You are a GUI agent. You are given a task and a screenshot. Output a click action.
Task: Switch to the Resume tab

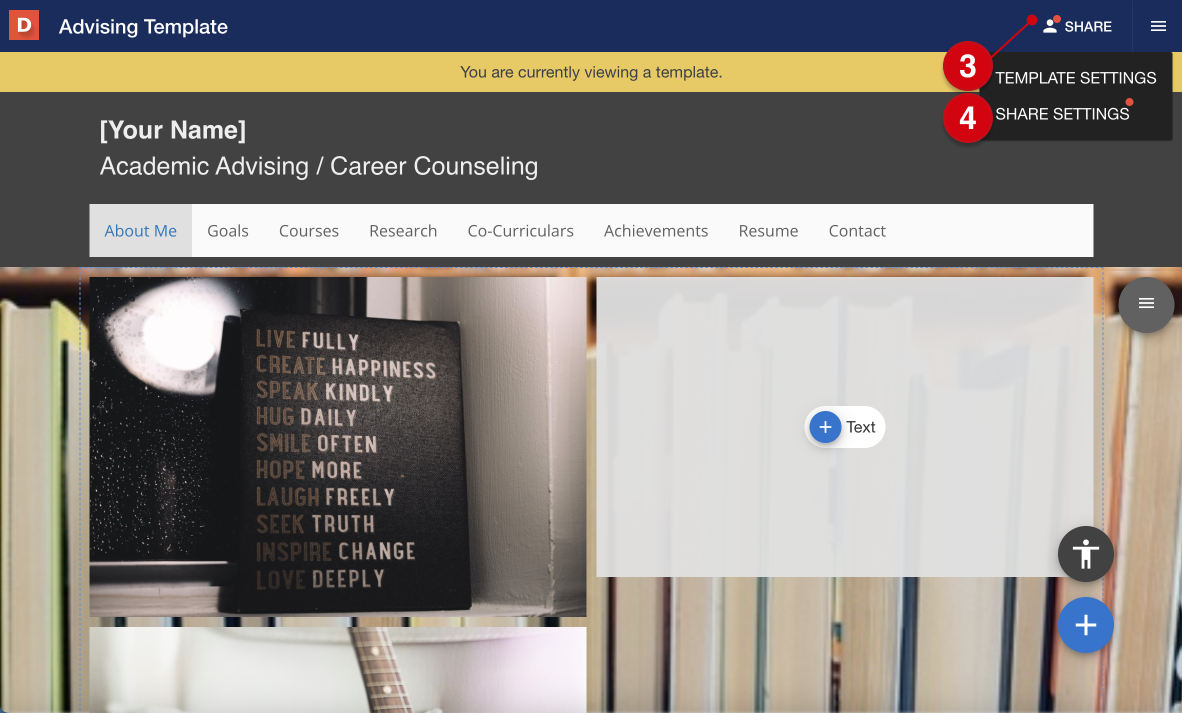768,231
